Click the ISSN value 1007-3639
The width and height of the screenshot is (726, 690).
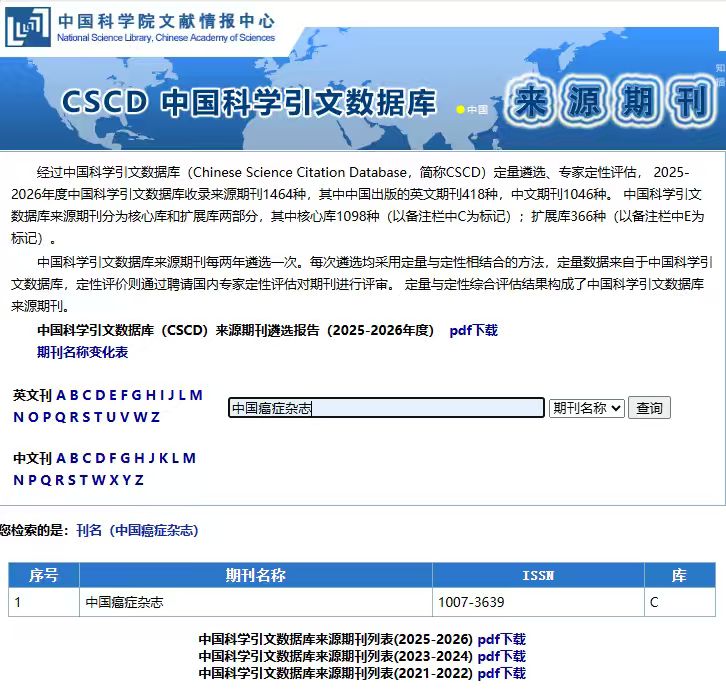click(x=471, y=602)
